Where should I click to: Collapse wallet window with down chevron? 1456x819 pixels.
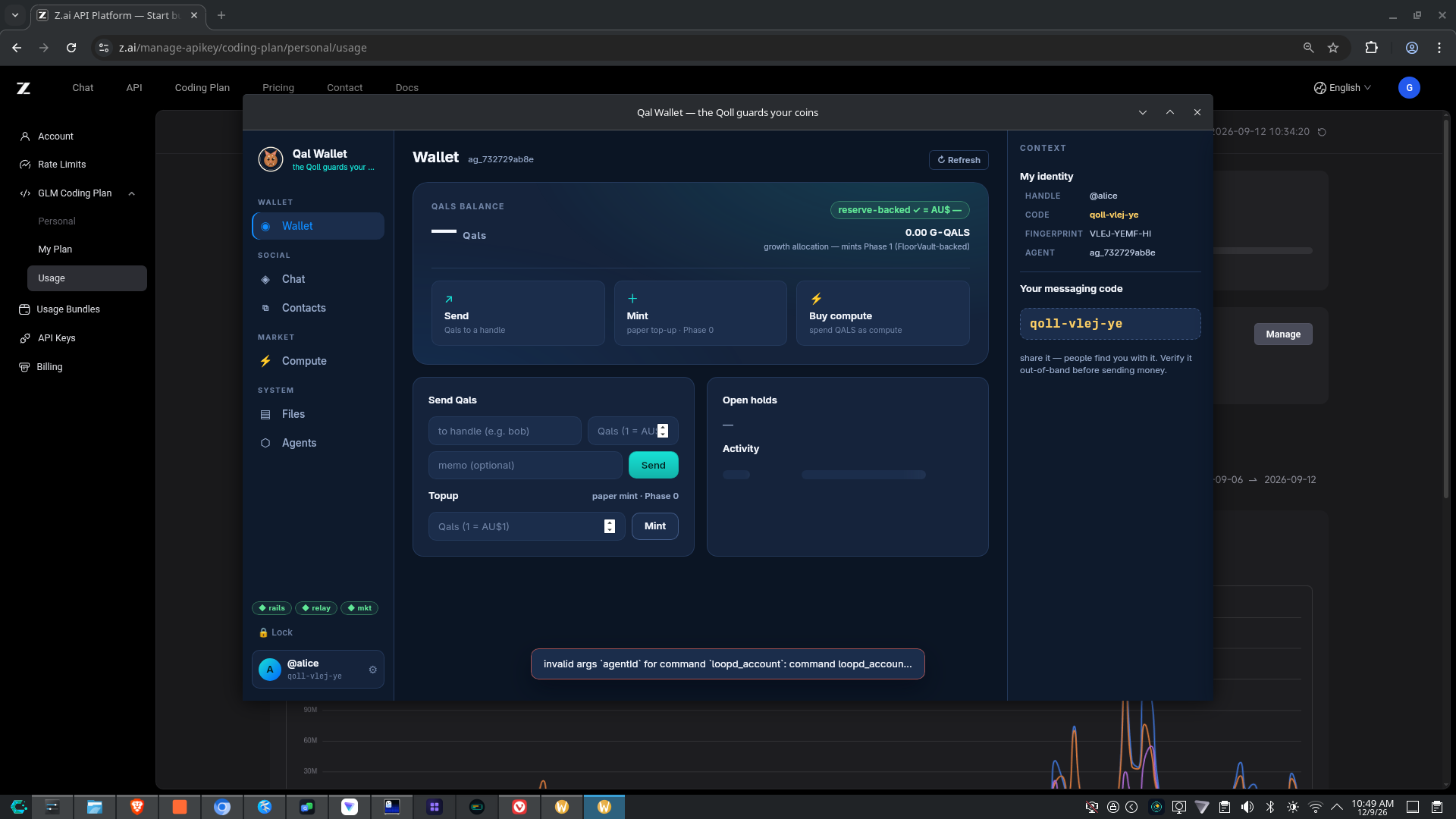pyautogui.click(x=1143, y=112)
